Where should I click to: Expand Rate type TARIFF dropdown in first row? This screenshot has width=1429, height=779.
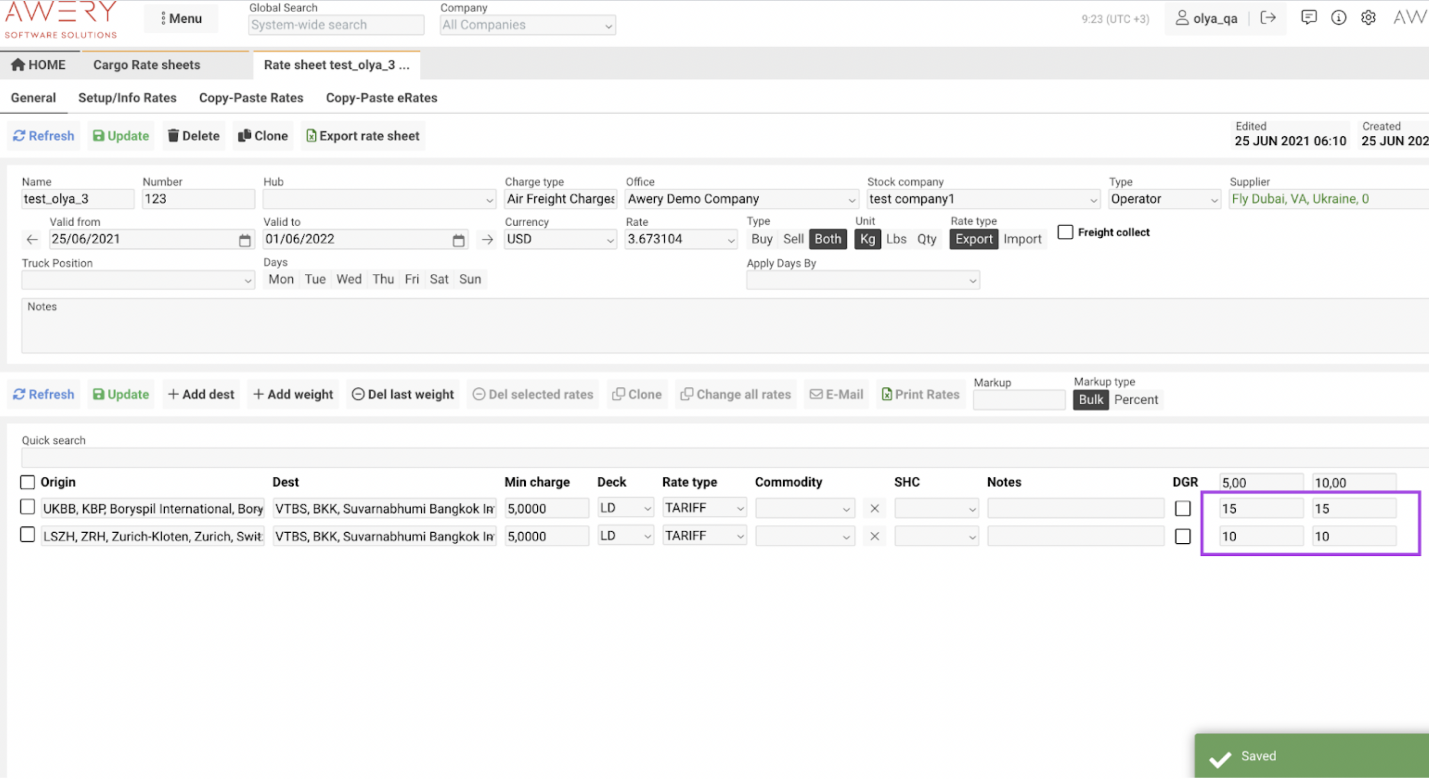click(x=704, y=508)
